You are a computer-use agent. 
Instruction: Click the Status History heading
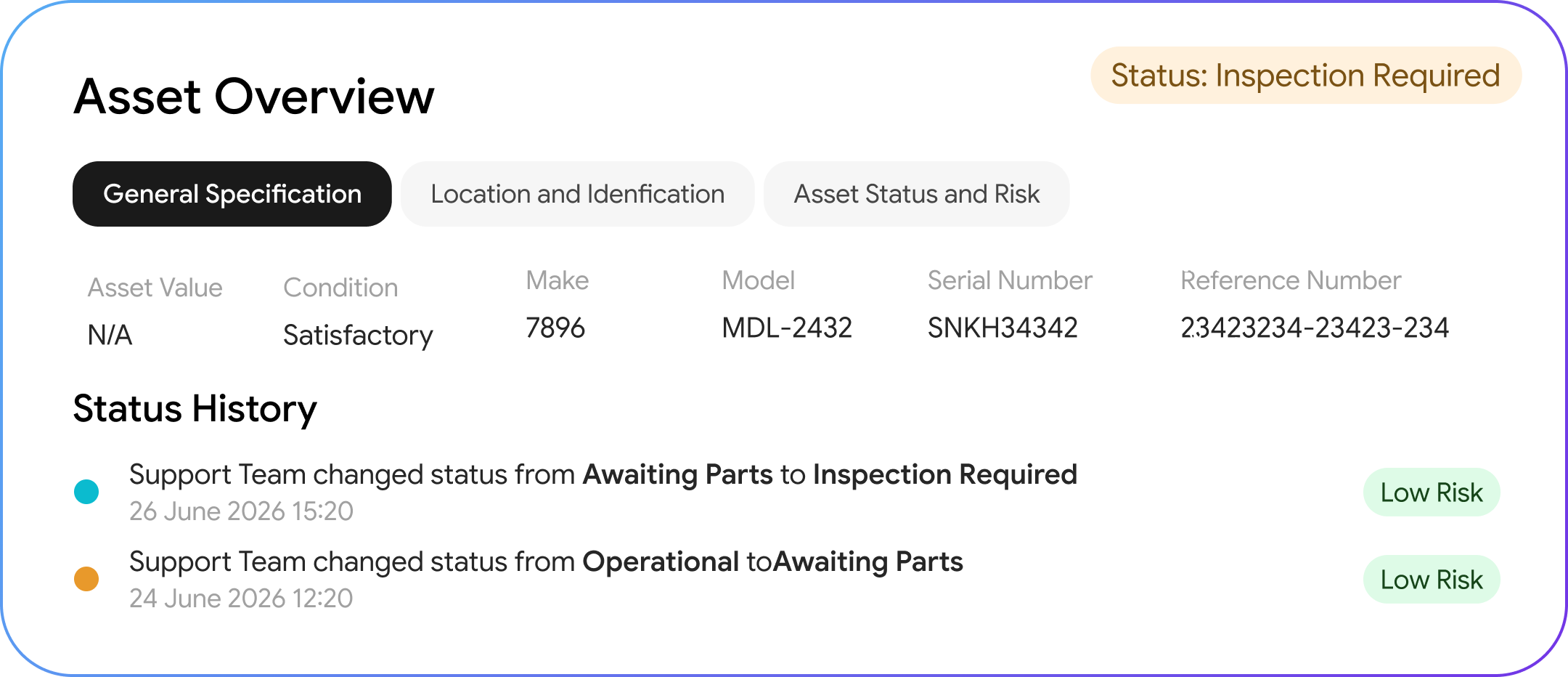195,409
